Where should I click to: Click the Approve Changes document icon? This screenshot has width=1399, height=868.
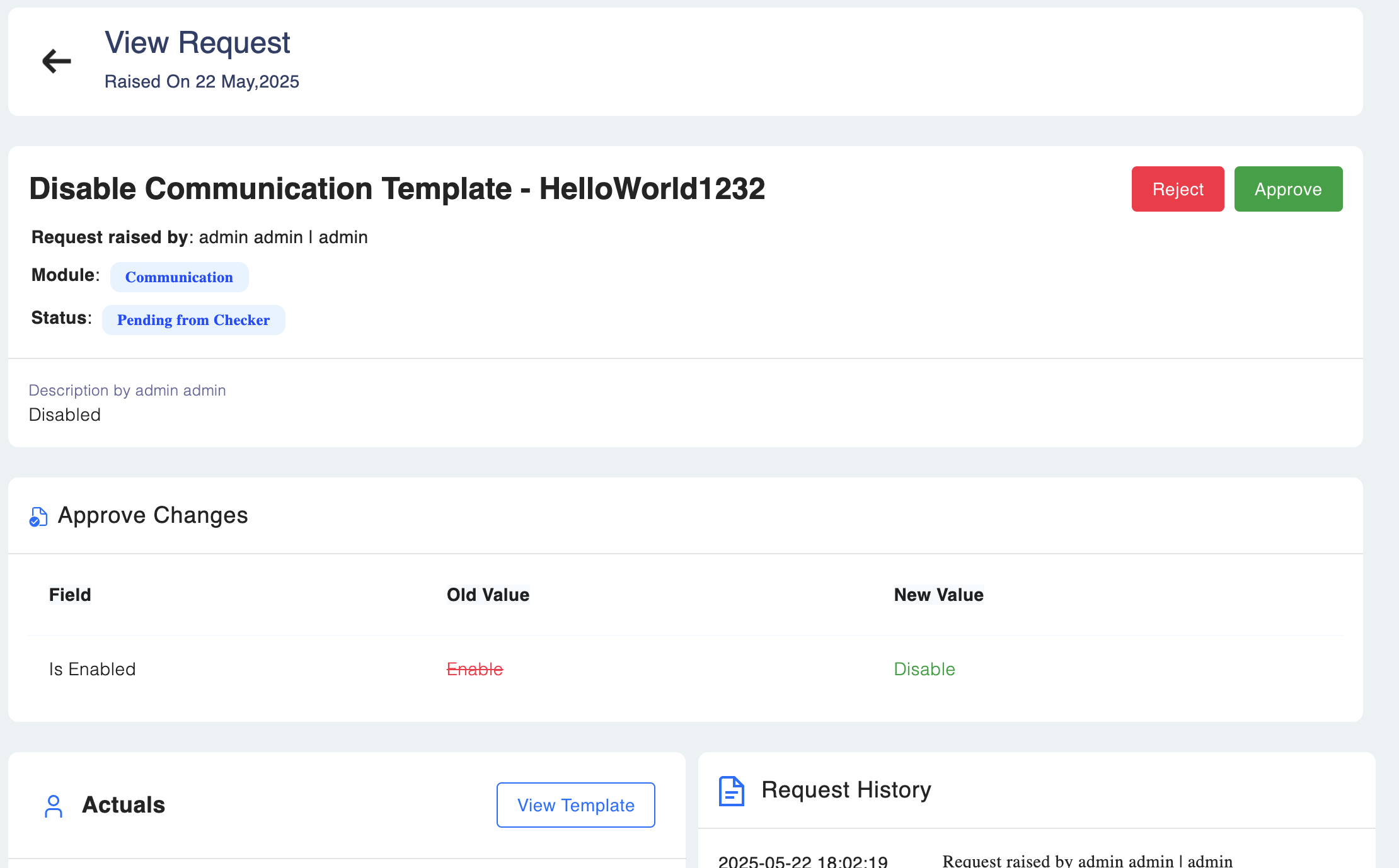38,517
